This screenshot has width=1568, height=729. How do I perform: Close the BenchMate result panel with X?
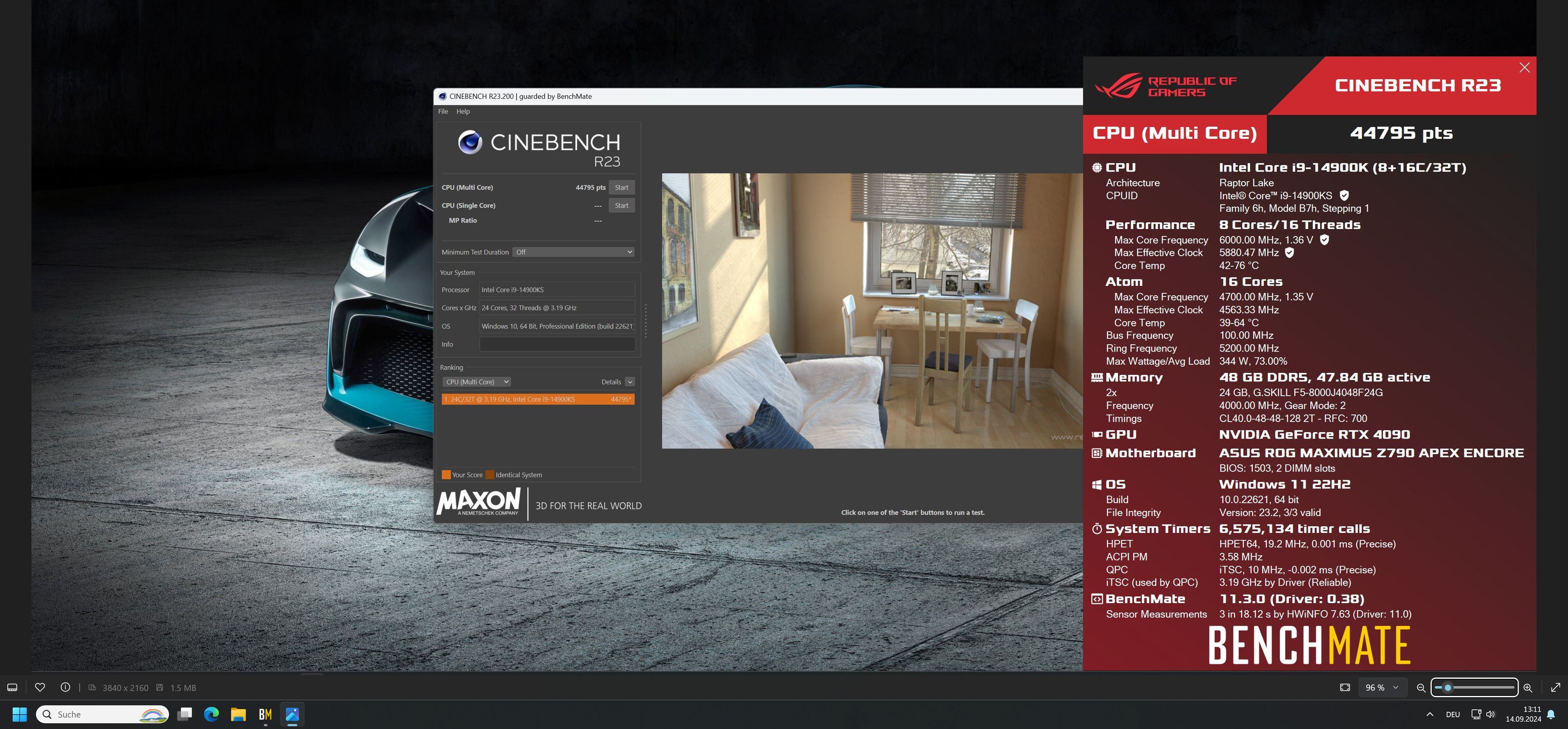[x=1524, y=68]
